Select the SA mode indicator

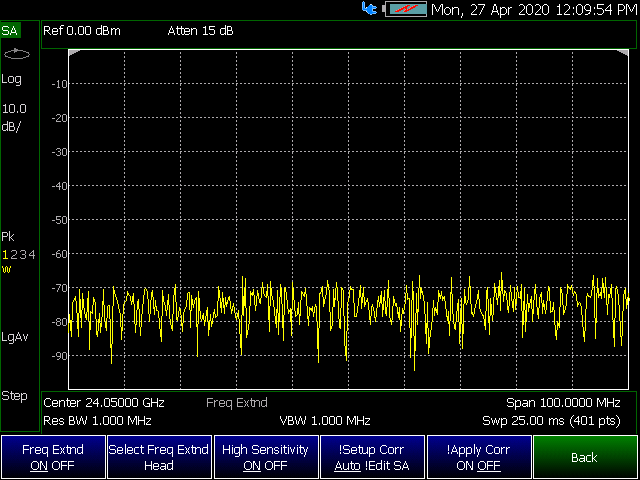9,31
